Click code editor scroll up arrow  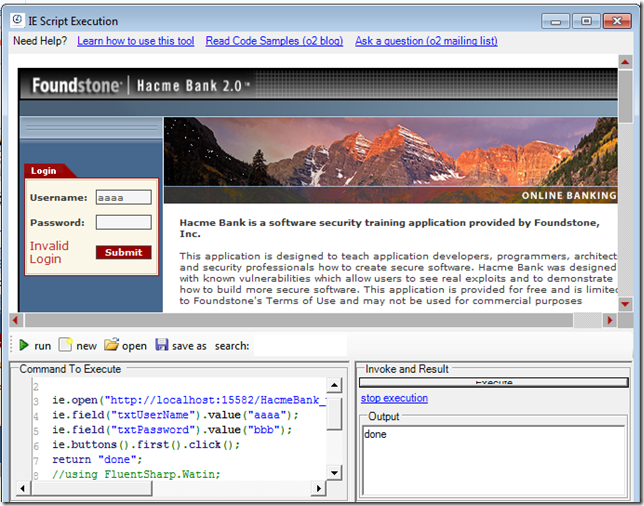[334, 385]
